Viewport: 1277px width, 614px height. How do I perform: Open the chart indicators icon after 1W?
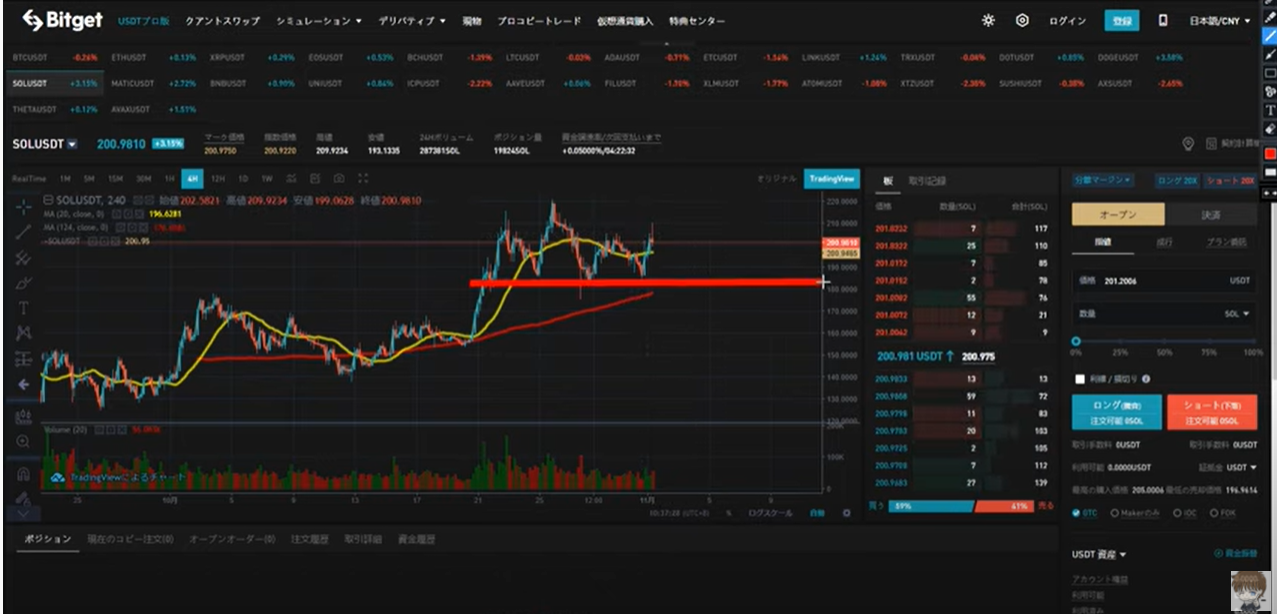click(291, 178)
